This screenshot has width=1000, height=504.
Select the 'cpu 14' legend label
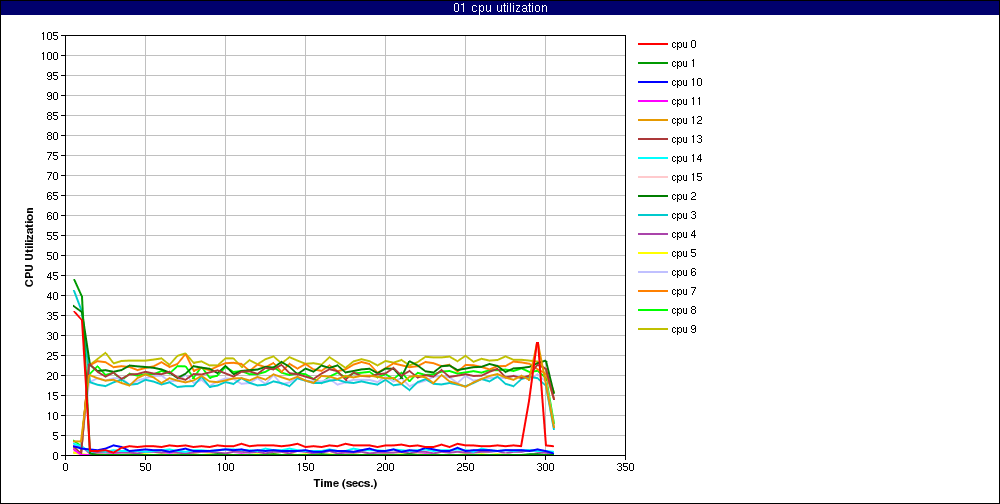686,158
